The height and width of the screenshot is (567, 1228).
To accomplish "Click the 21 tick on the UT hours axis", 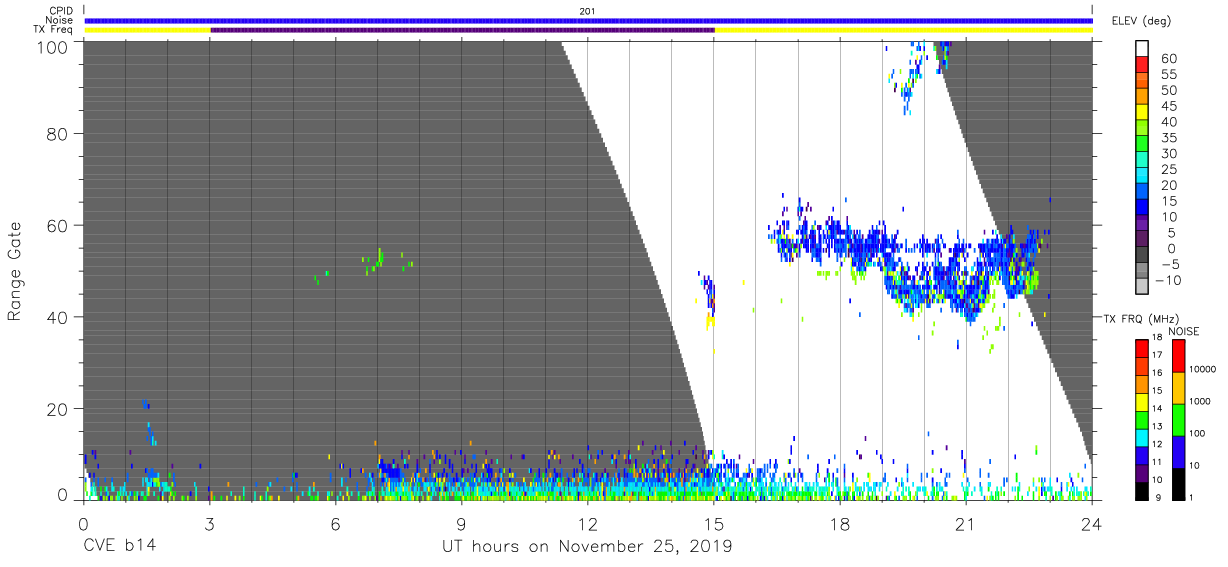I will pos(966,523).
